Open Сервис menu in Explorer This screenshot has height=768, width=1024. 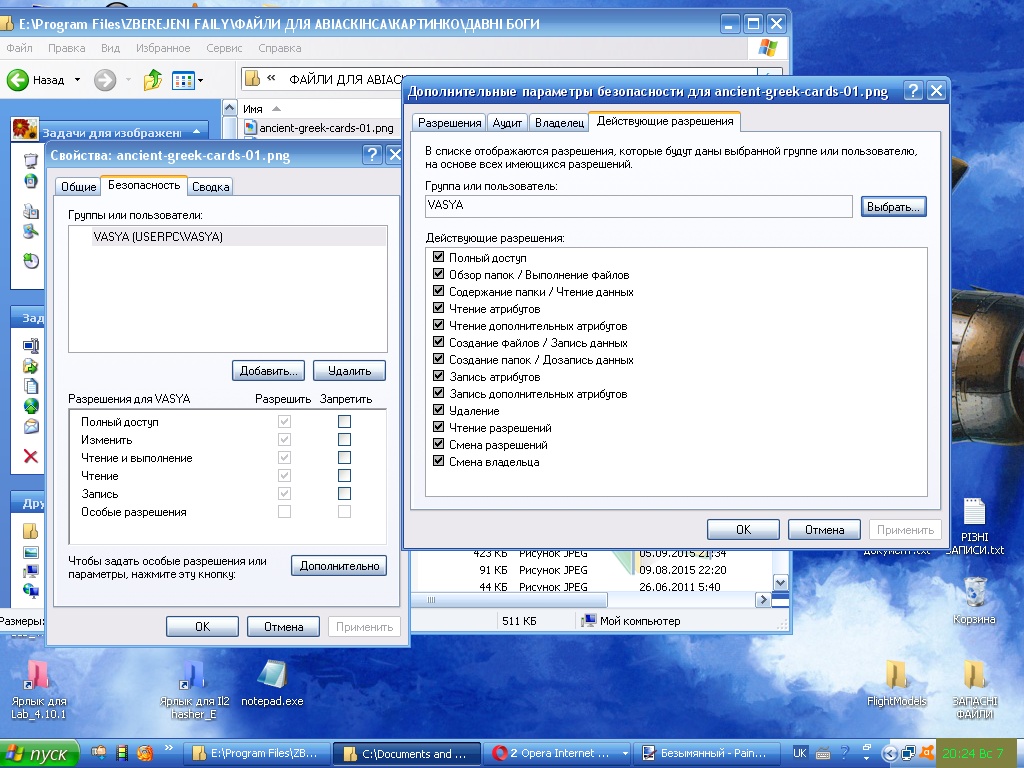point(224,48)
